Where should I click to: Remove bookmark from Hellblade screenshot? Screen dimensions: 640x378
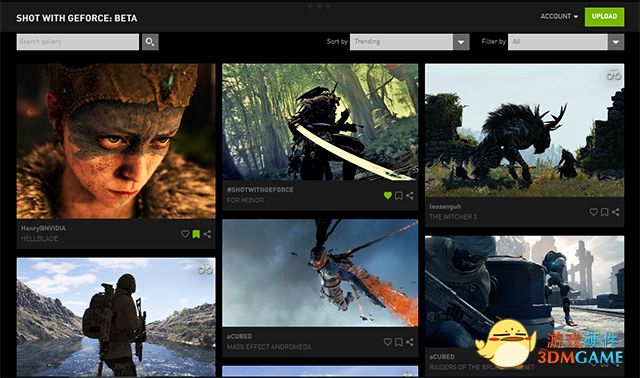[196, 234]
